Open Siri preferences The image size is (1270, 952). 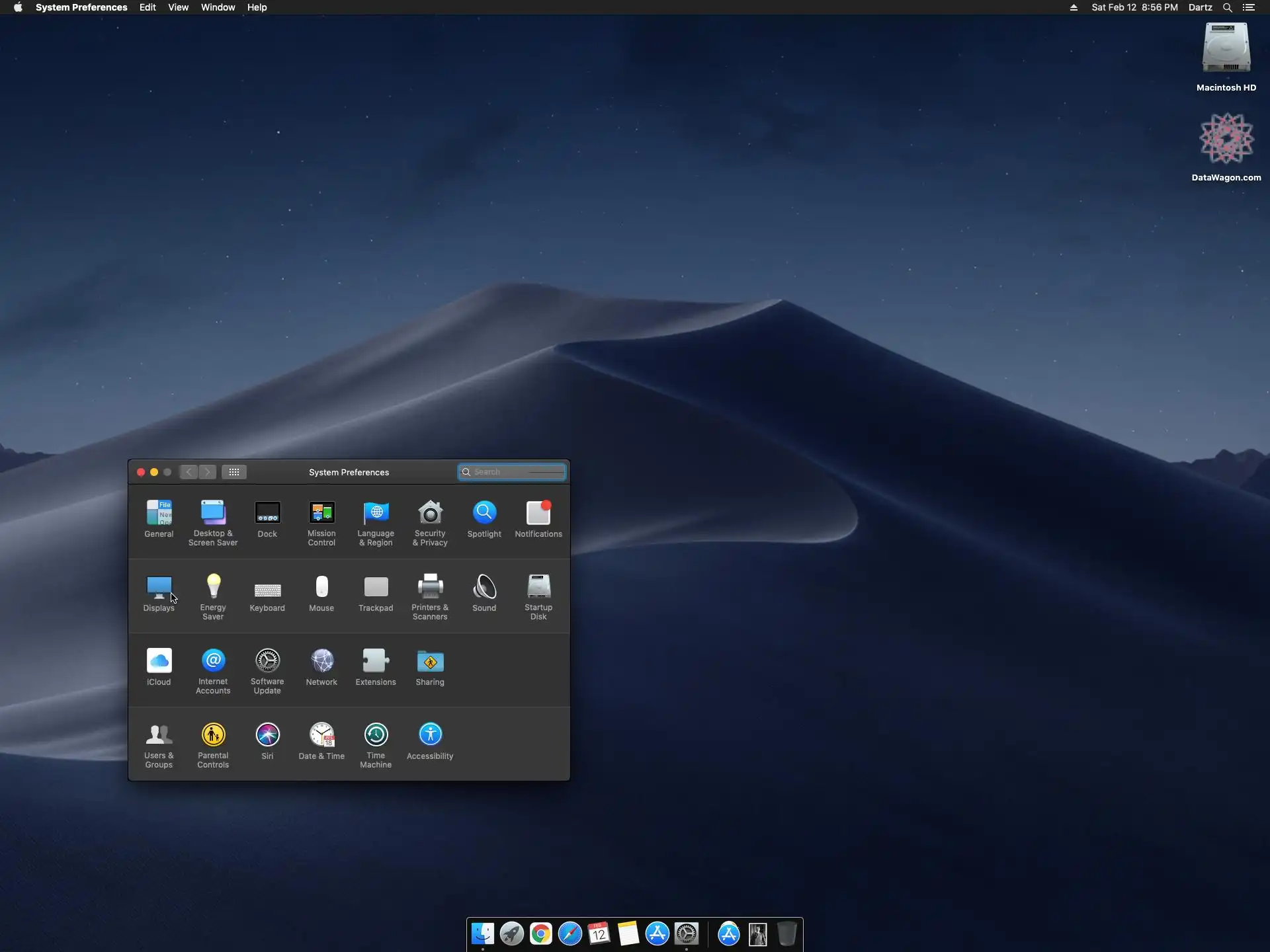point(267,735)
